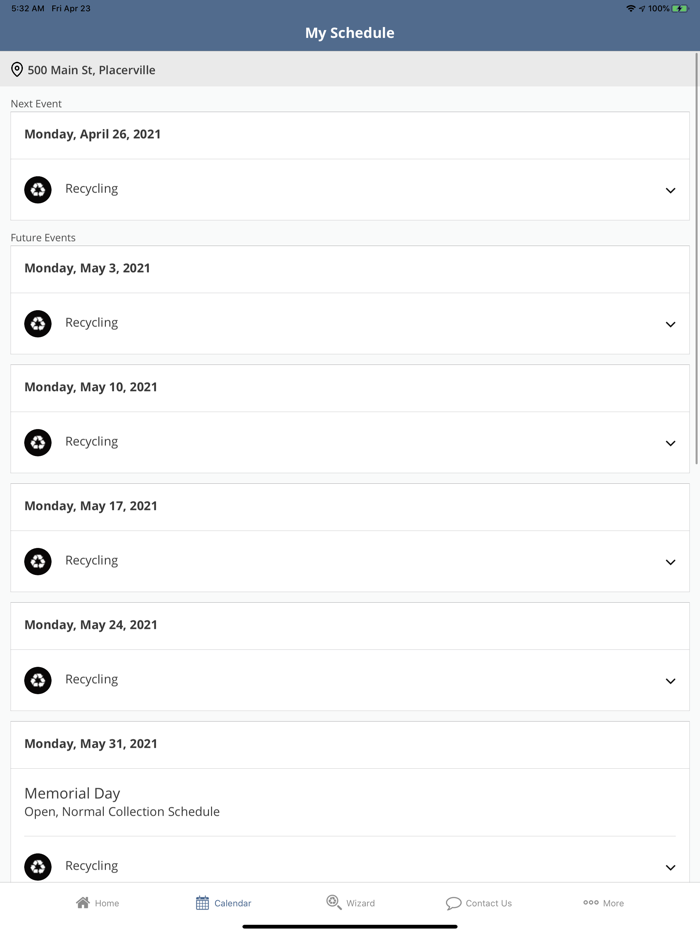Tap the 500 Main St, Placerville address

pyautogui.click(x=91, y=70)
